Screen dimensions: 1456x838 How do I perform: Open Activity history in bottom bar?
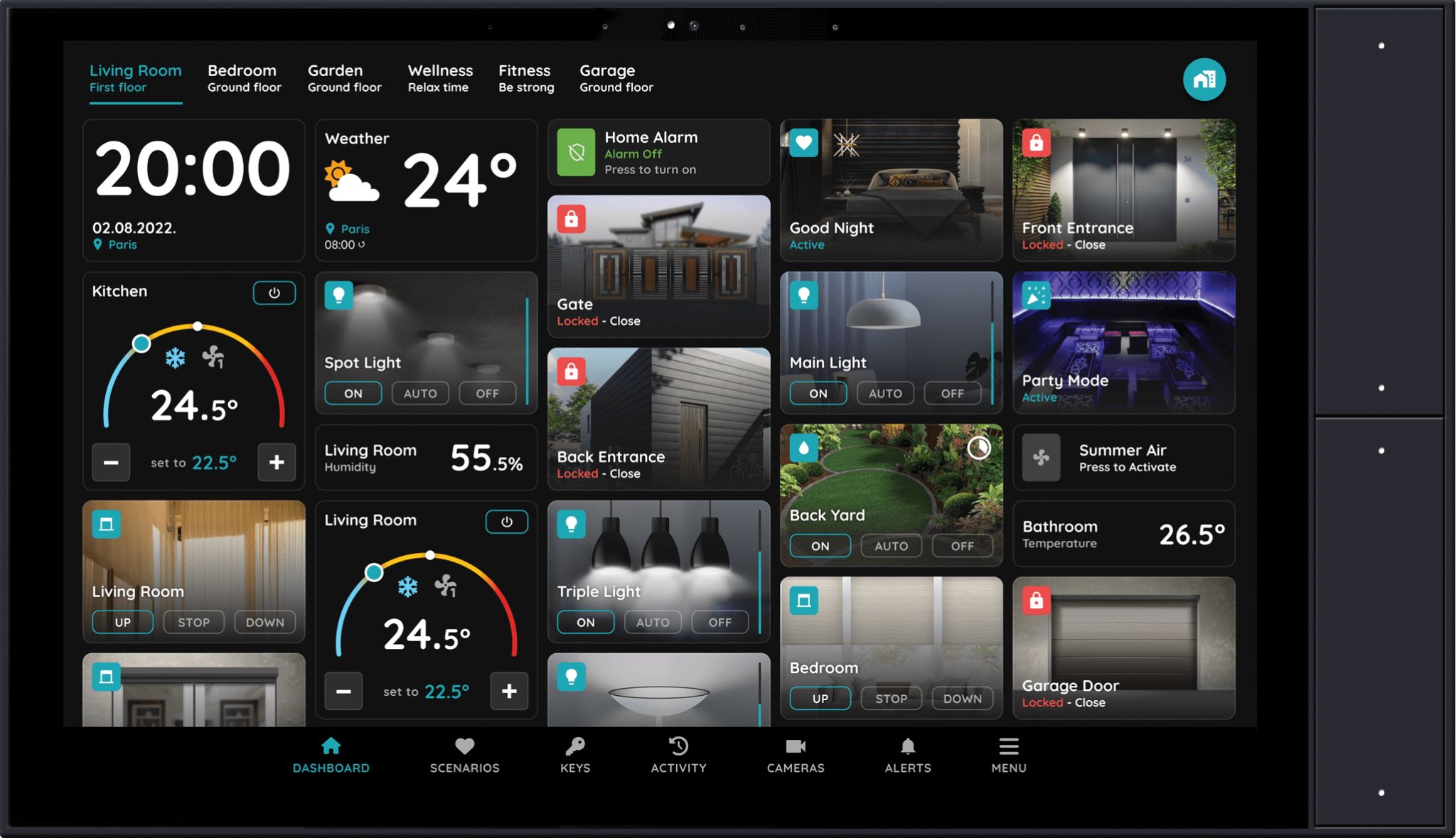click(x=679, y=756)
